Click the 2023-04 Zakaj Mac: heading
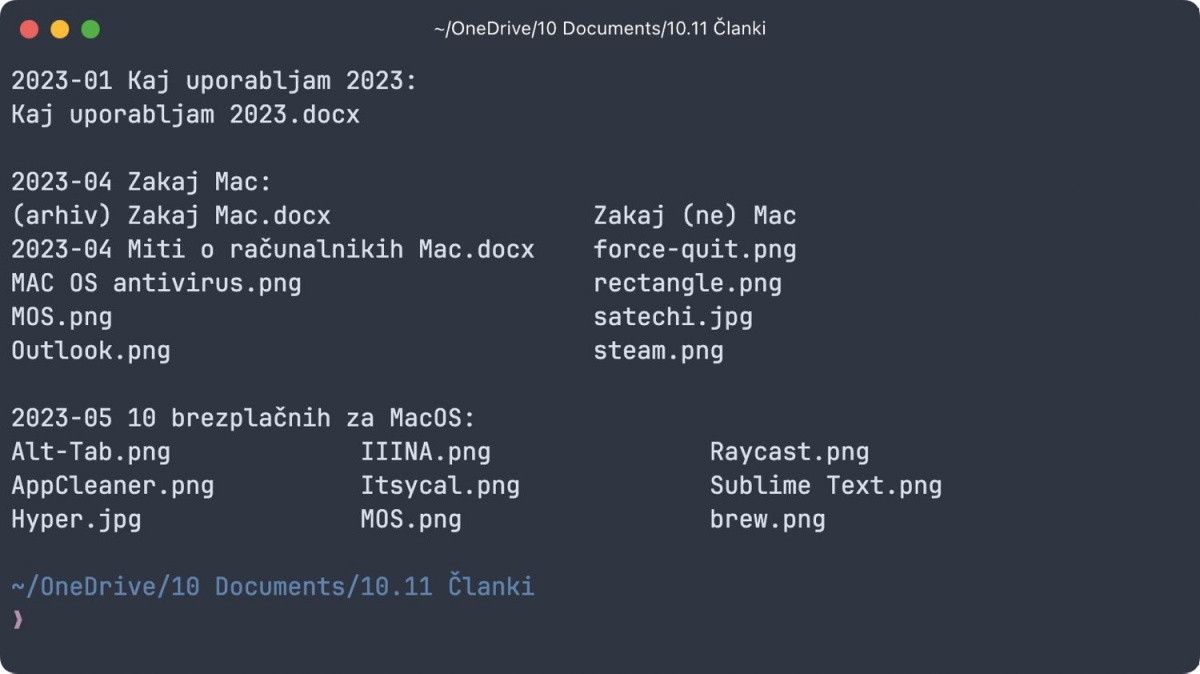The height and width of the screenshot is (674, 1200). click(141, 183)
